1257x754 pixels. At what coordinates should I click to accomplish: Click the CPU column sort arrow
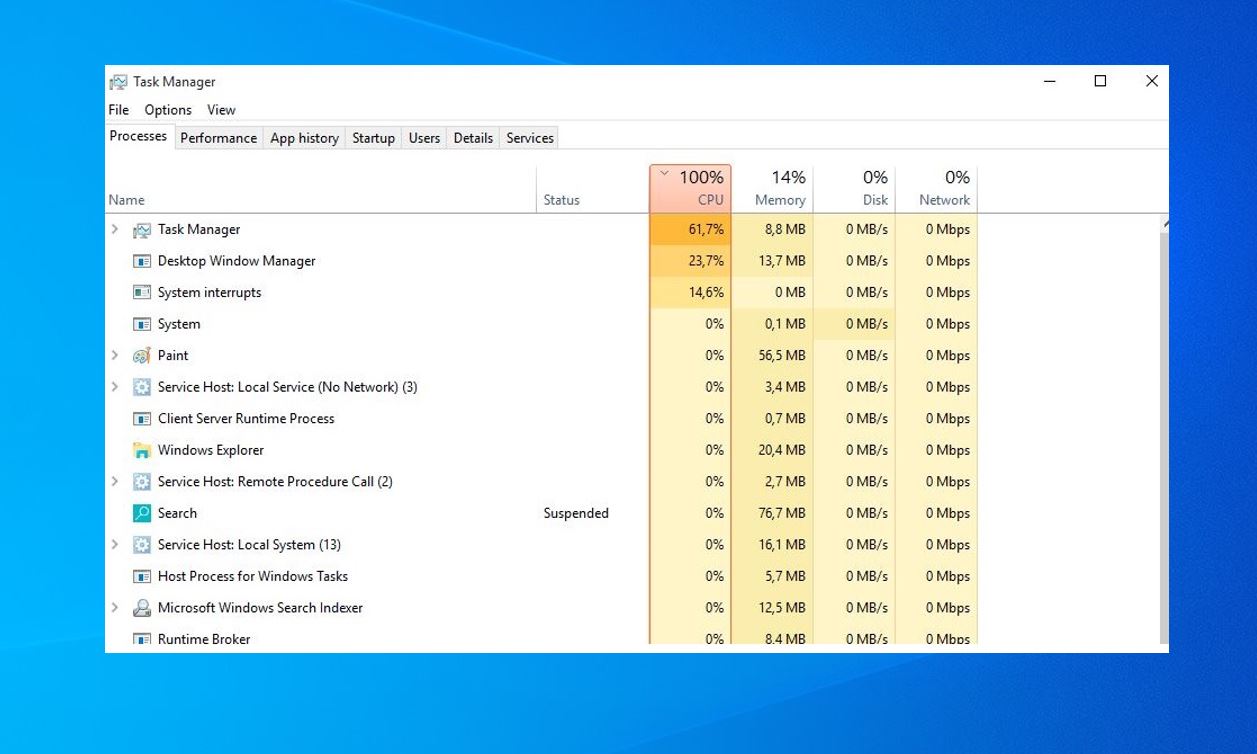coord(663,172)
